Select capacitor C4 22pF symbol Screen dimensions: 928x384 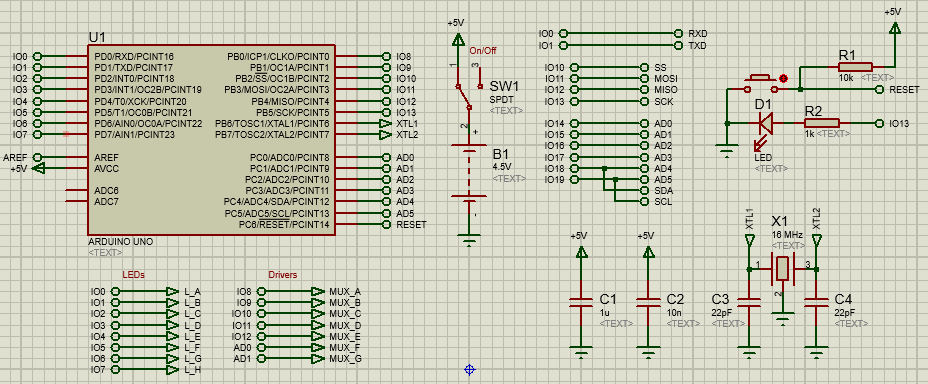pyautogui.click(x=817, y=302)
